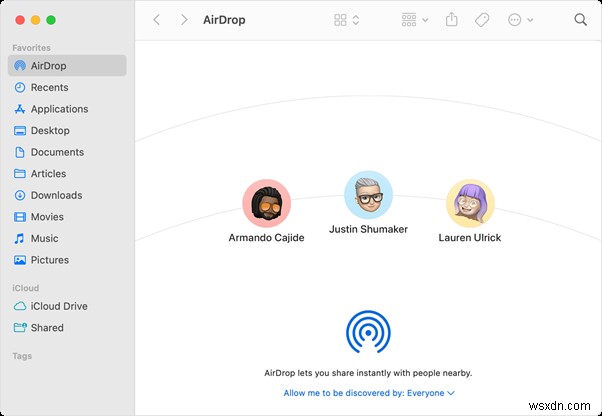Click the Favorites section header

point(31,48)
